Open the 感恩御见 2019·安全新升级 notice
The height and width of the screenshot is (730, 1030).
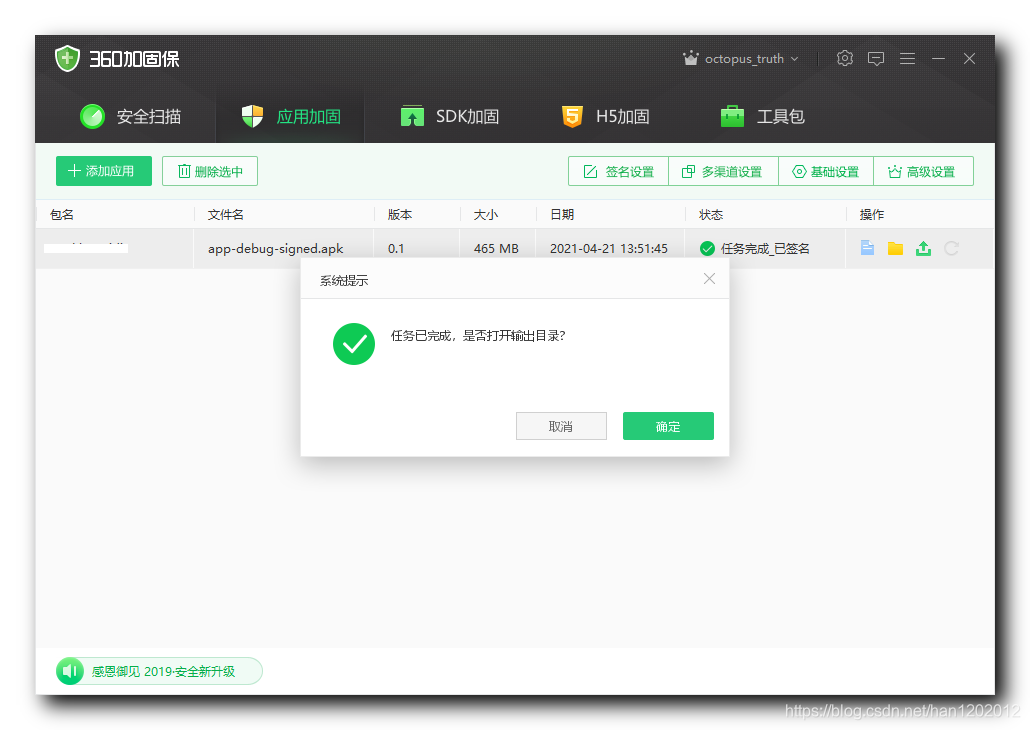point(163,672)
